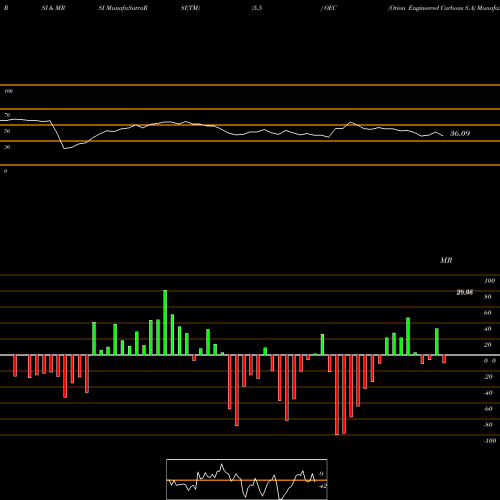Click the 80 label on MR axis
Image resolution: width=500 pixels, height=500 pixels.
pos(488,297)
